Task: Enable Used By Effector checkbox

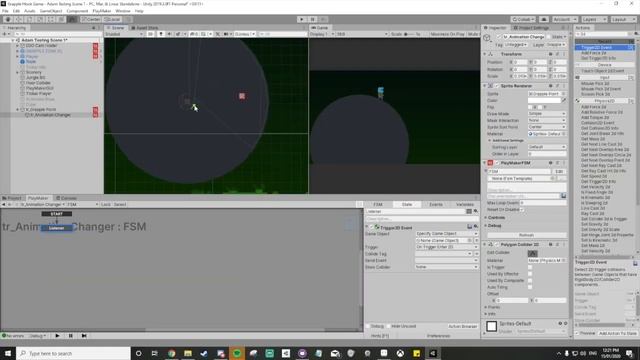Action: [x=530, y=274]
